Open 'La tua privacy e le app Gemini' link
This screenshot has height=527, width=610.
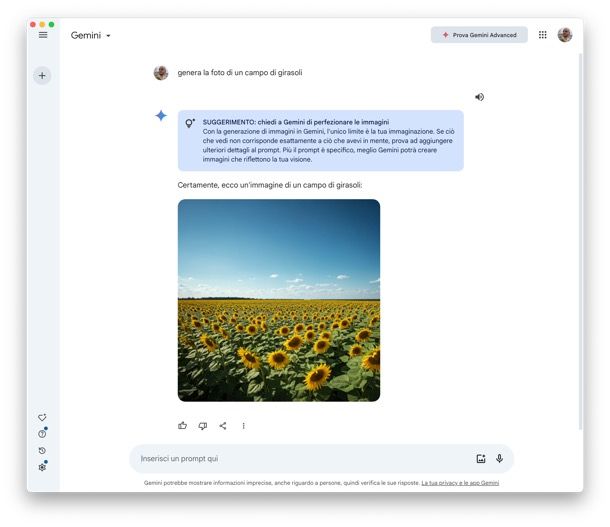point(460,483)
